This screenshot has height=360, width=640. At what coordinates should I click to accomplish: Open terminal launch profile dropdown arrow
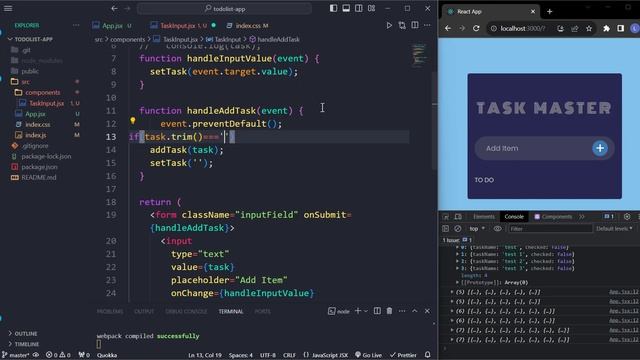tap(366, 311)
